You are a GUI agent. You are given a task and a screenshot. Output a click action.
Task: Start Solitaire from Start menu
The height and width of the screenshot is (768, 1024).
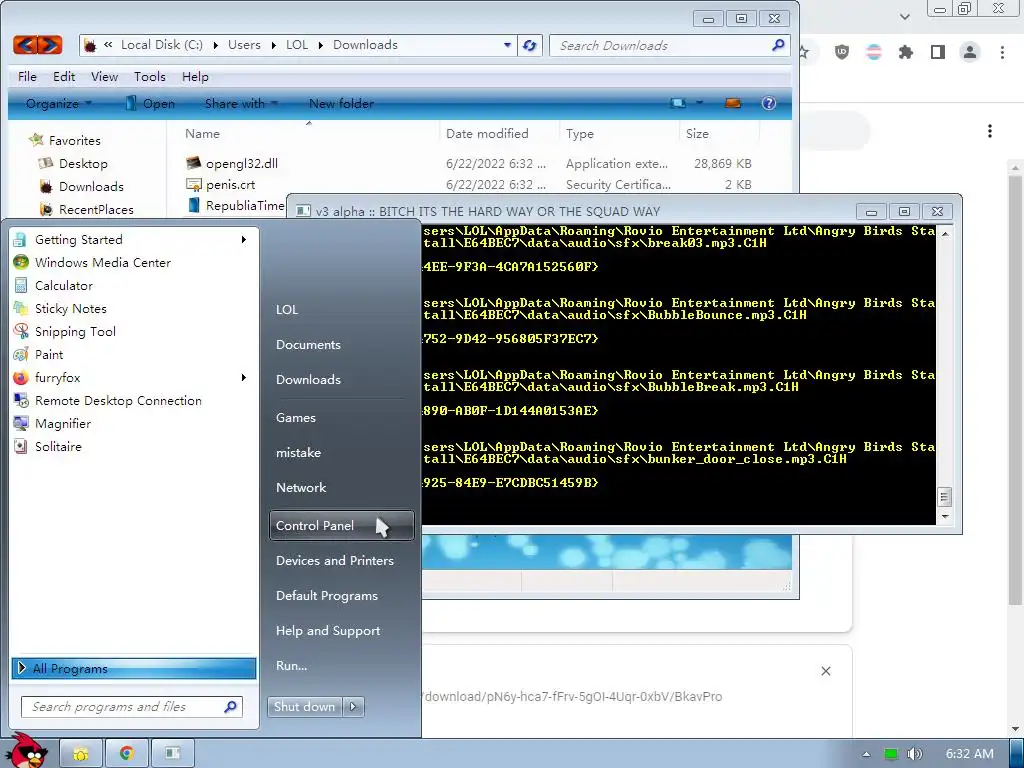[x=58, y=447]
